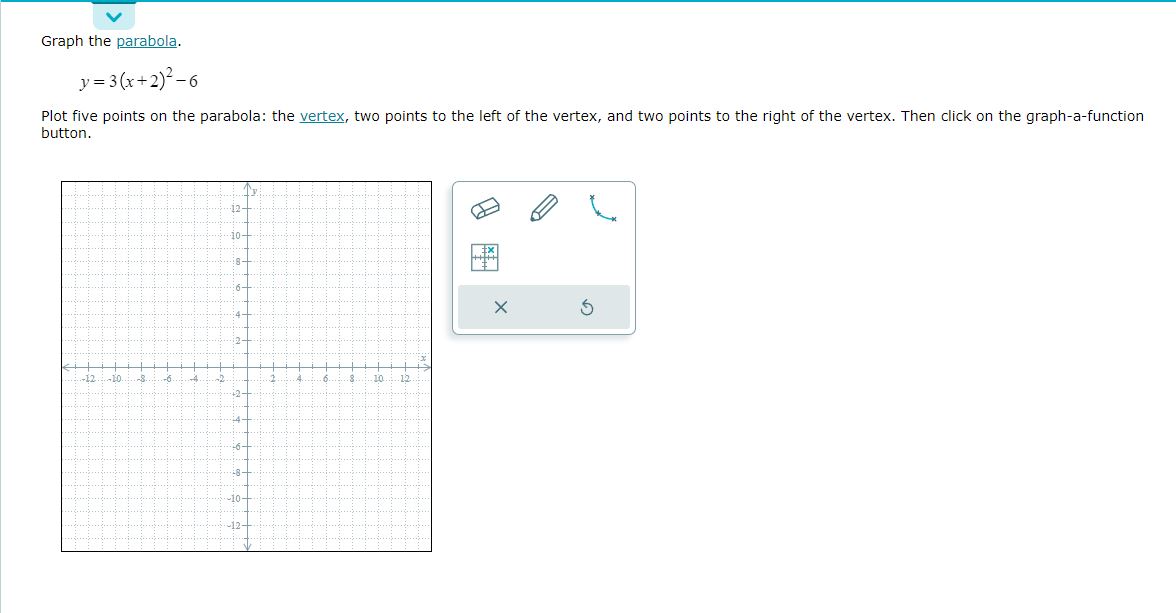Click the undo arrow icon
1176x613 pixels.
(589, 307)
